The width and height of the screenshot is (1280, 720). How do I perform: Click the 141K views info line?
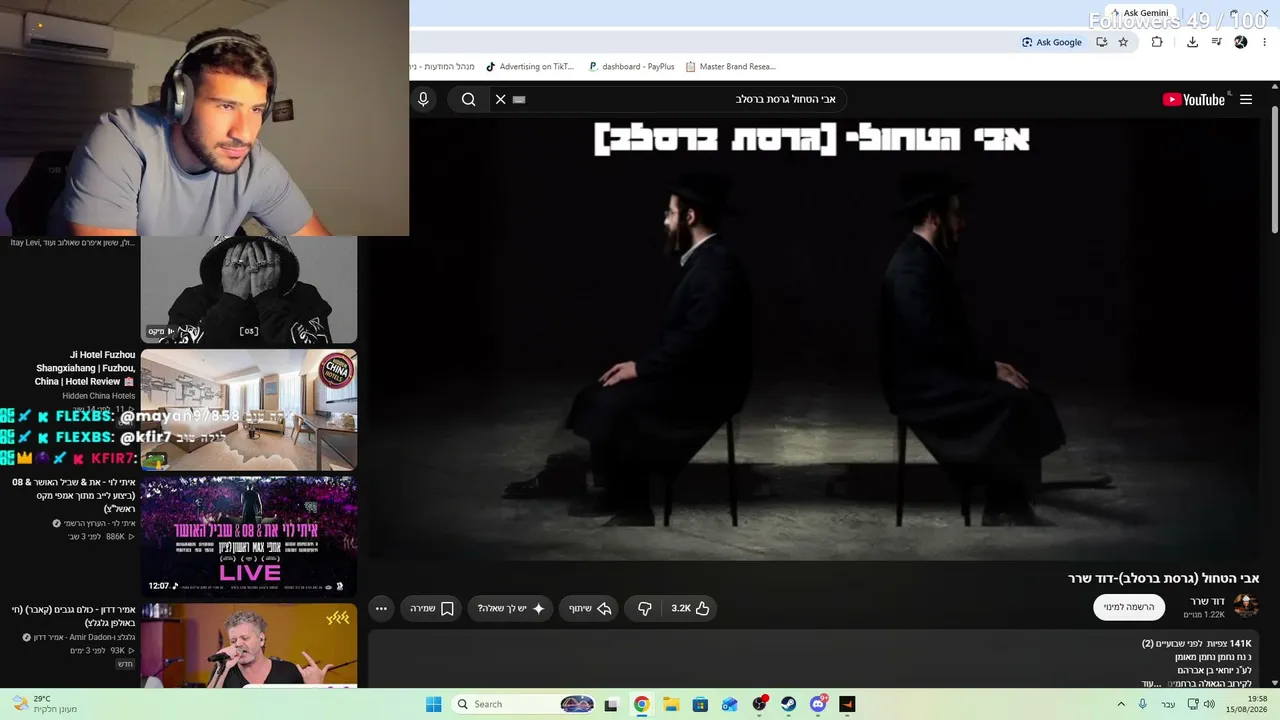(x=1197, y=643)
